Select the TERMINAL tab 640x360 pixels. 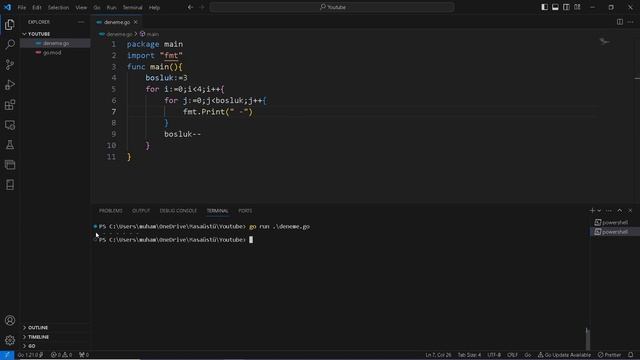pos(217,211)
